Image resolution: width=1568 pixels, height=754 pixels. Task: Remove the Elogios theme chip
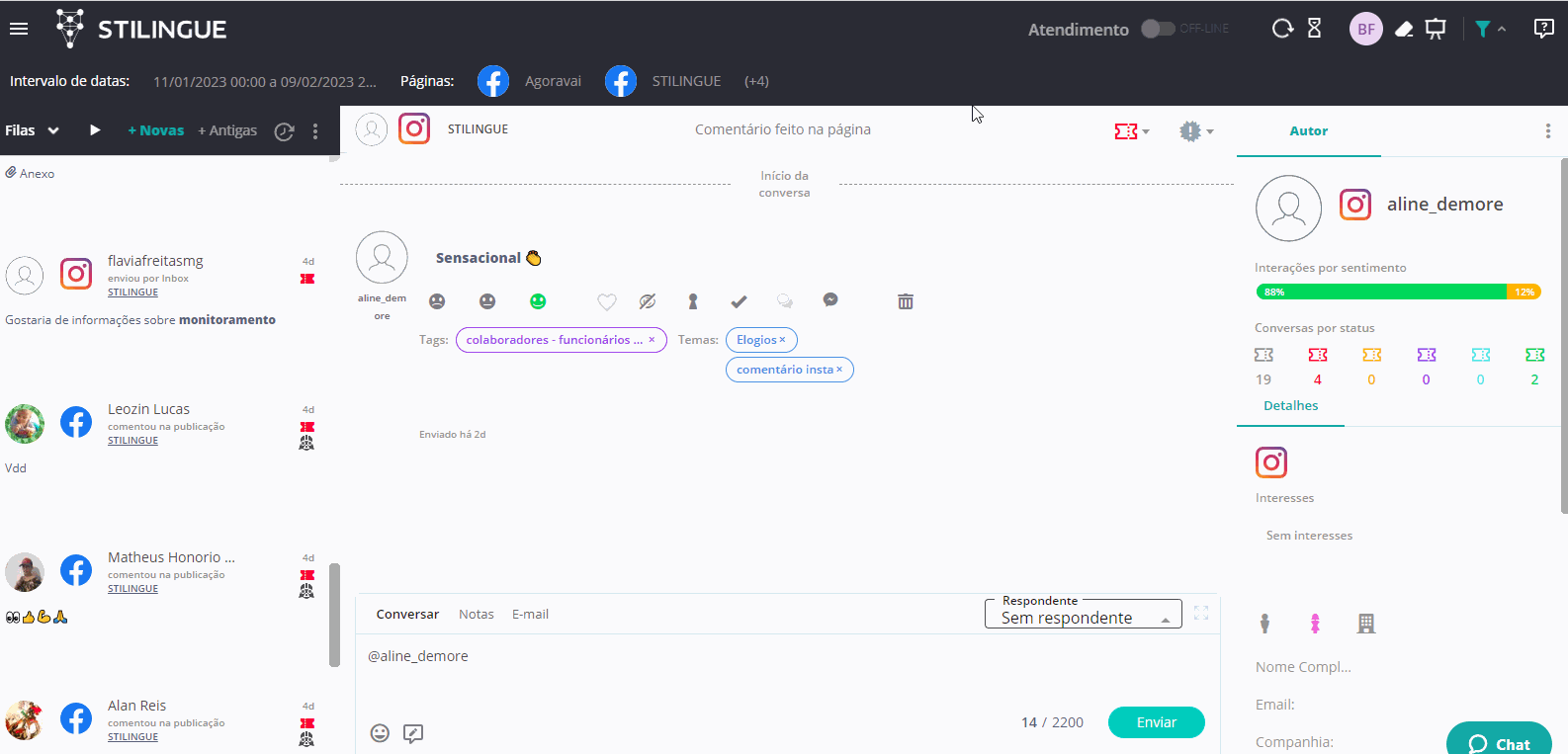click(x=782, y=340)
